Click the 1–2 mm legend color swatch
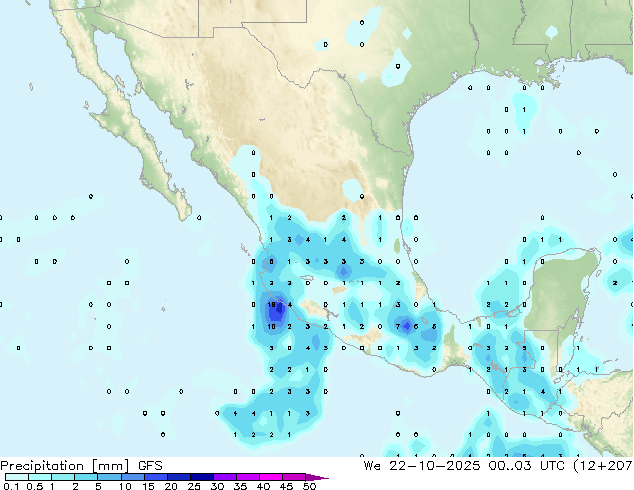Viewport: 634px width, 490px height. tap(63, 477)
